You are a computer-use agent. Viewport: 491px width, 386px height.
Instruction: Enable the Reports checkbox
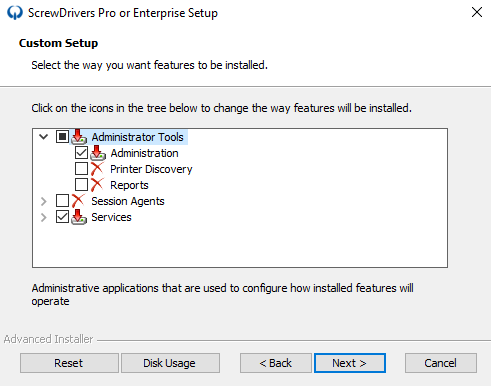[x=81, y=185]
